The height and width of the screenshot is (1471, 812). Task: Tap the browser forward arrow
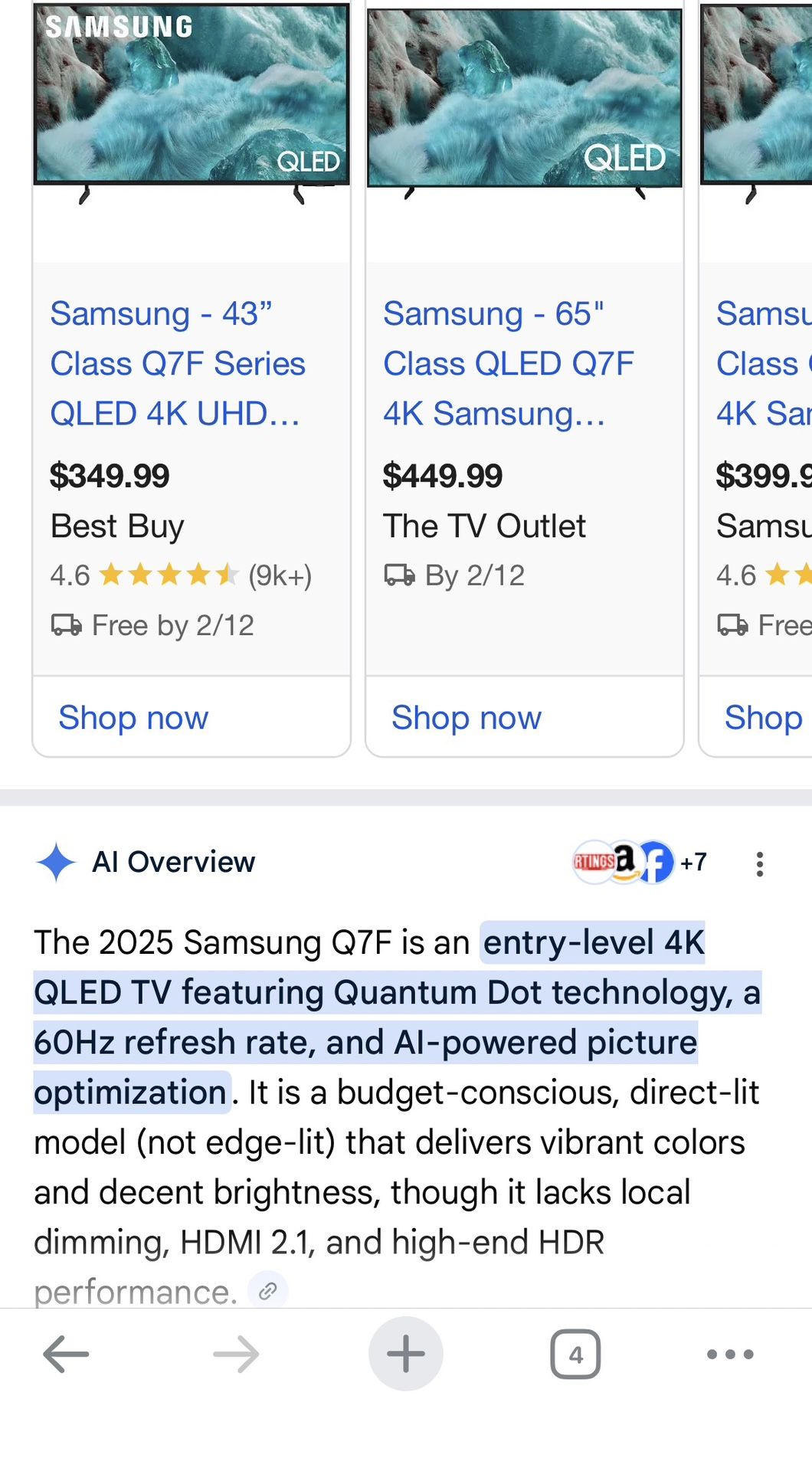point(236,1355)
